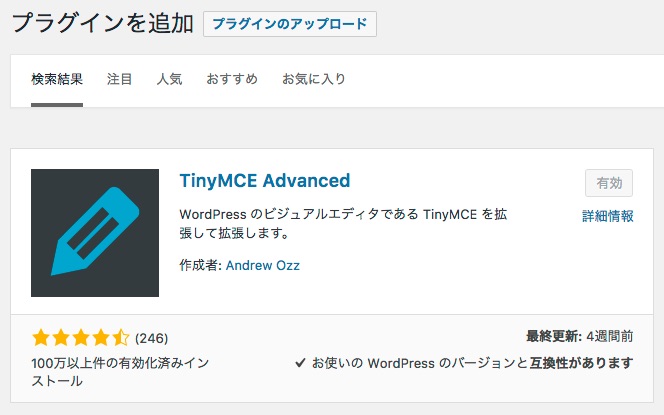Screen dimensions: 664x415
Task: Click the 最終更新: 4週間前 text
Action: tap(579, 337)
